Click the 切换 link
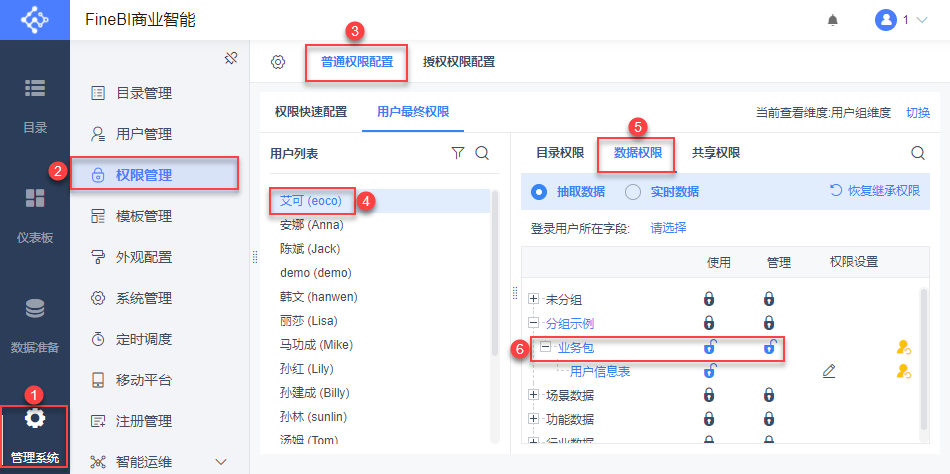This screenshot has width=950, height=474. pyautogui.click(x=917, y=112)
